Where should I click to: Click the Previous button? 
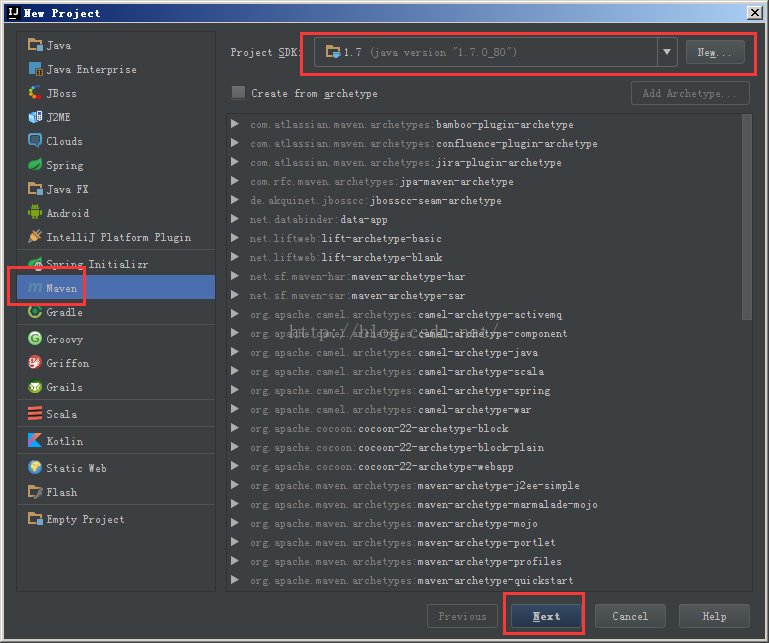tap(462, 616)
